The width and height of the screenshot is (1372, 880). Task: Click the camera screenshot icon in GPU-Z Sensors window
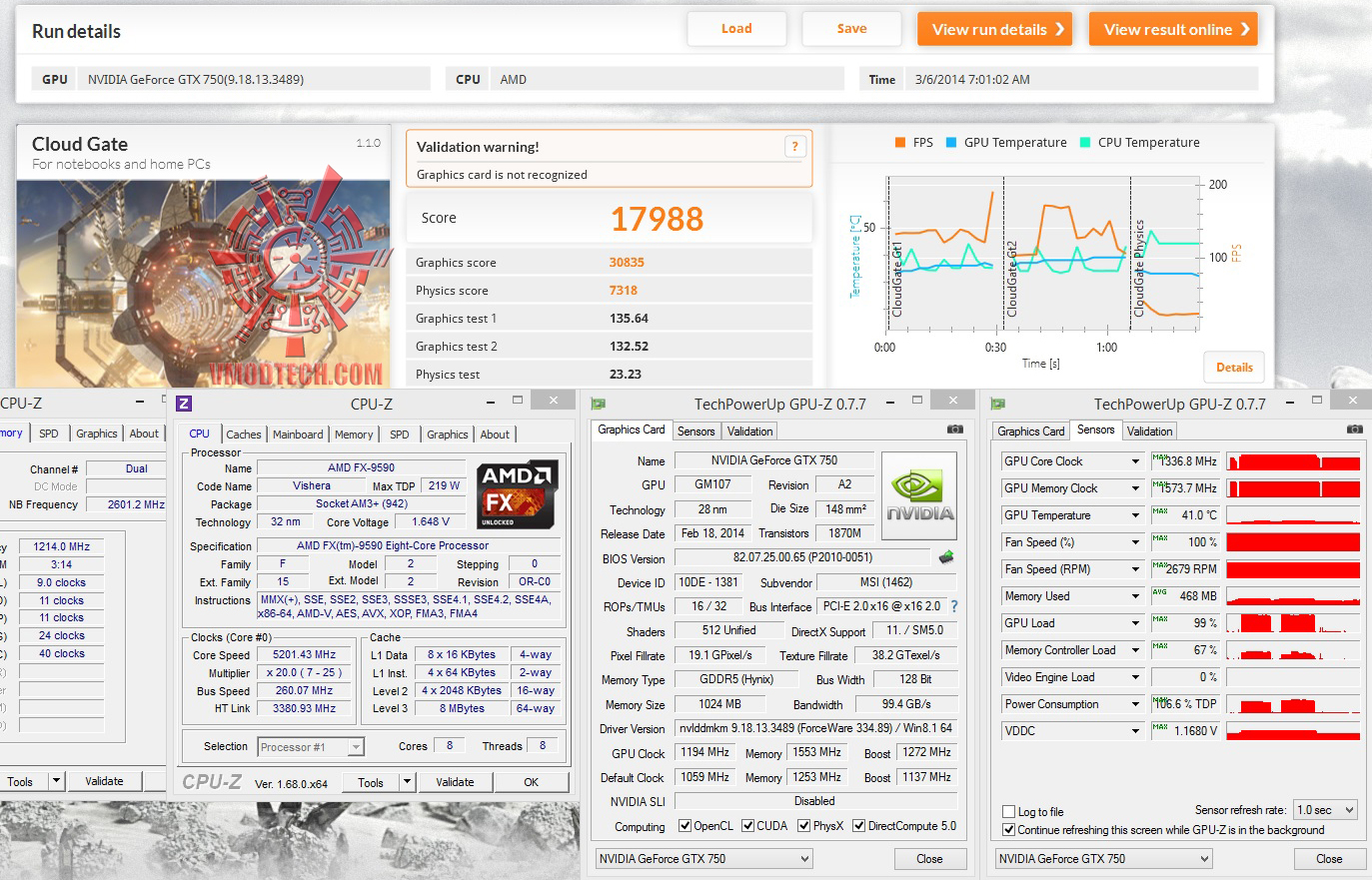tap(1355, 430)
